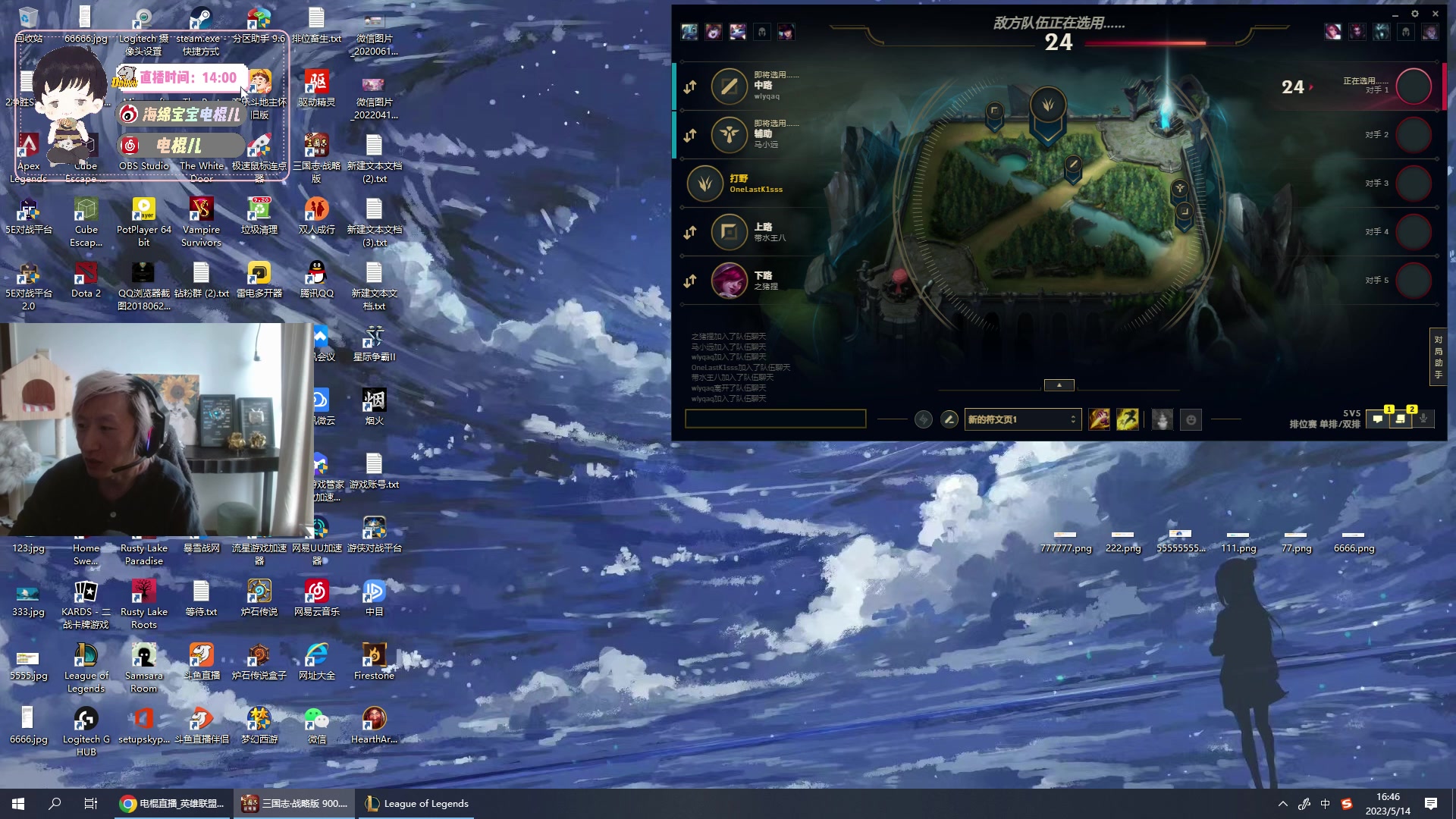The width and height of the screenshot is (1456, 819).
Task: Open the chat bubble panel icon
Action: coord(1378,419)
